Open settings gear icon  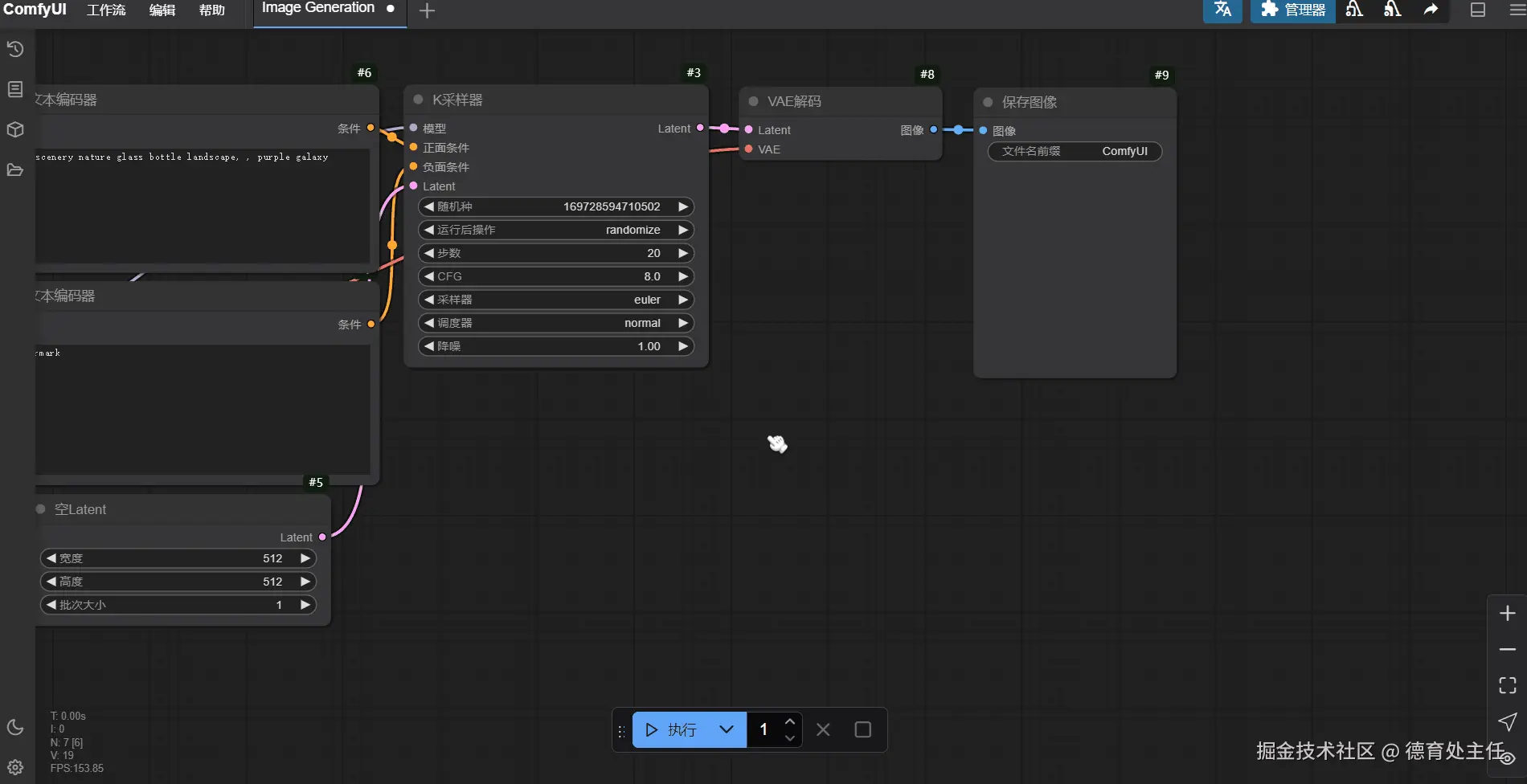click(x=15, y=767)
